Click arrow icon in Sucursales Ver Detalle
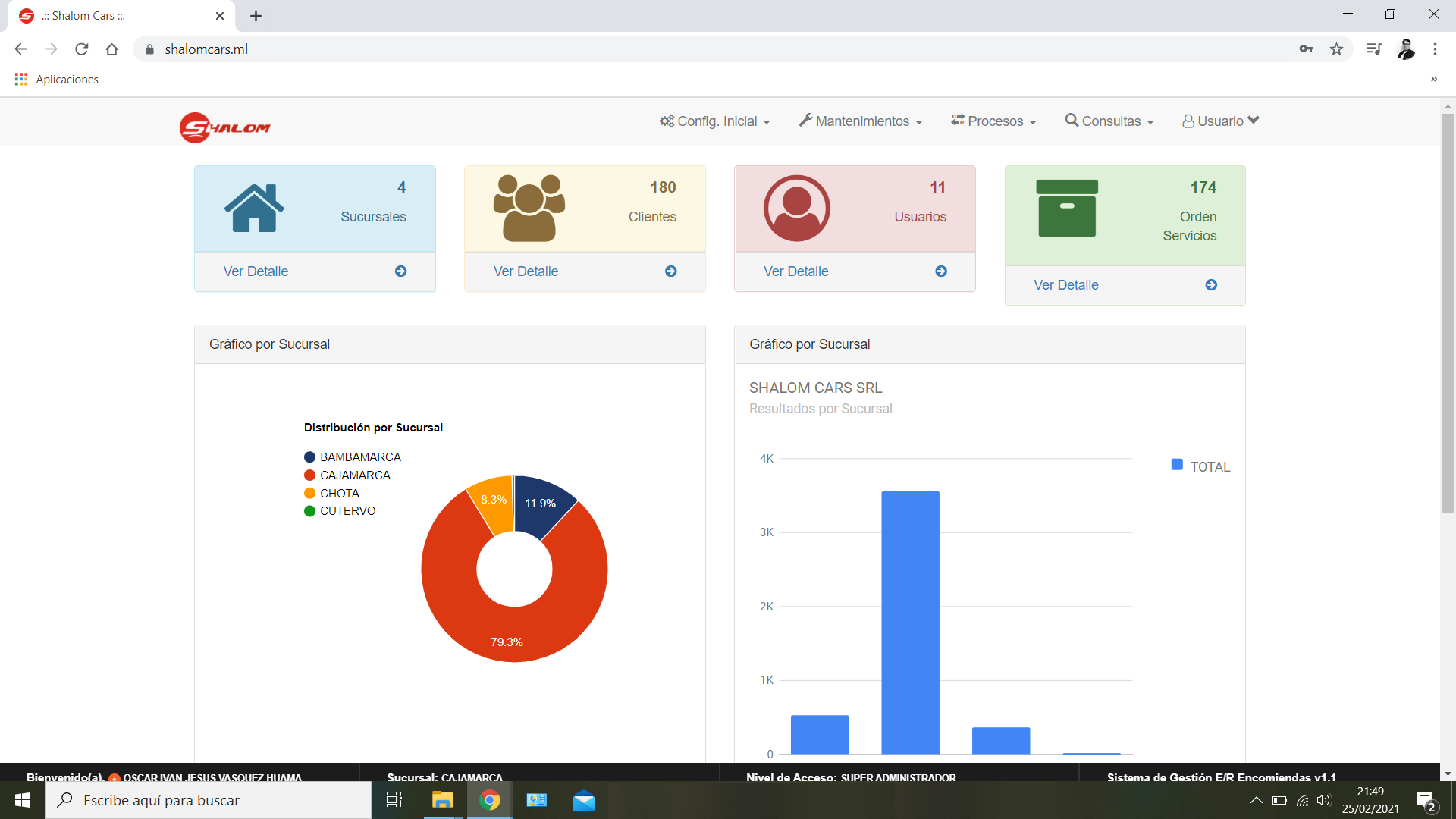 400,271
